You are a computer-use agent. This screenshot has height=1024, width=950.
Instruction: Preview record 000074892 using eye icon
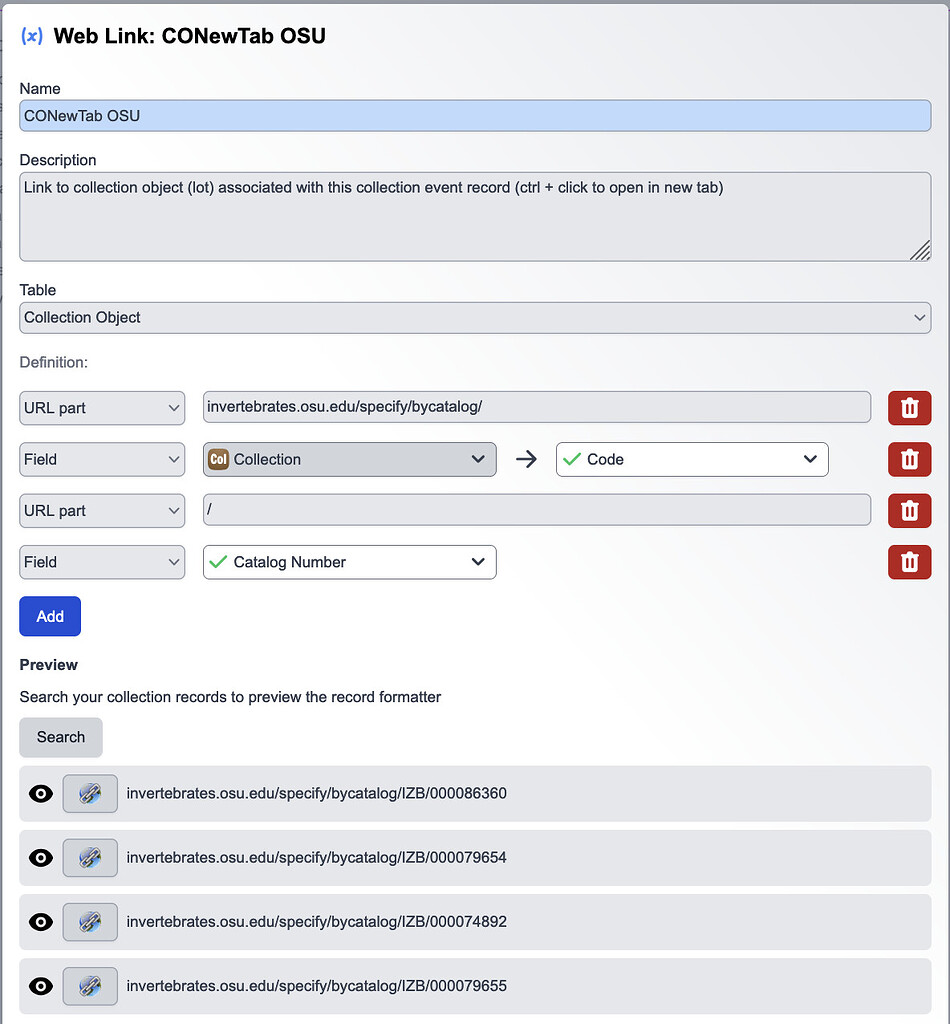40,922
